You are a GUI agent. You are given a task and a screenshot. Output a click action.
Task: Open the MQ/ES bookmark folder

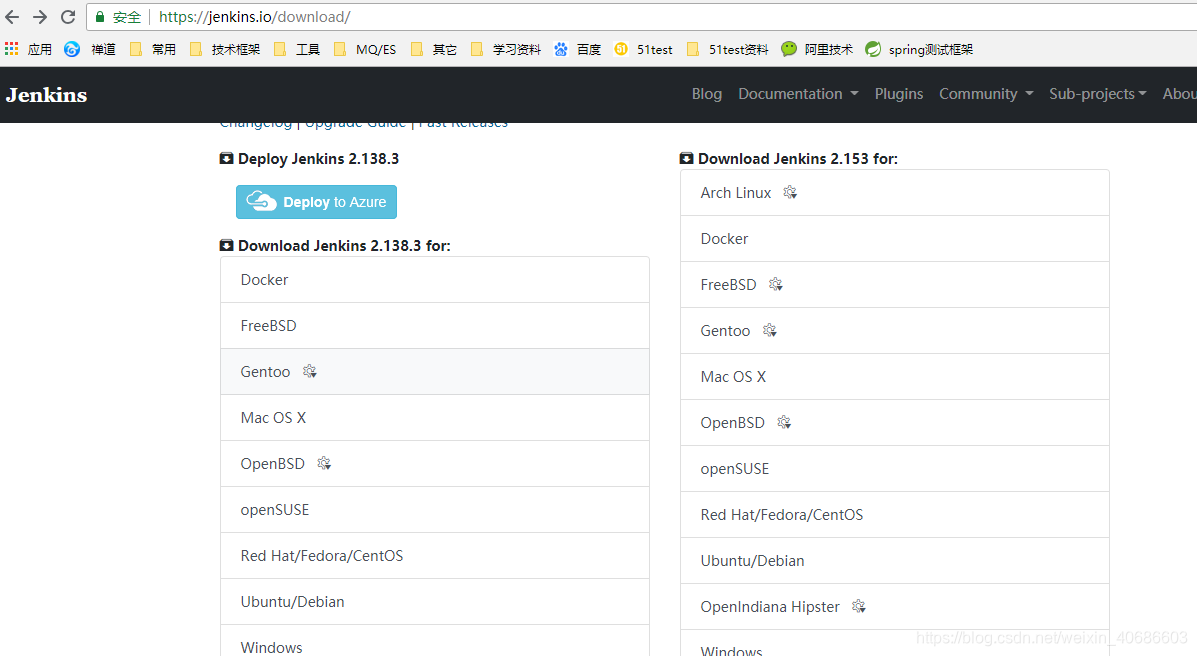tap(365, 50)
